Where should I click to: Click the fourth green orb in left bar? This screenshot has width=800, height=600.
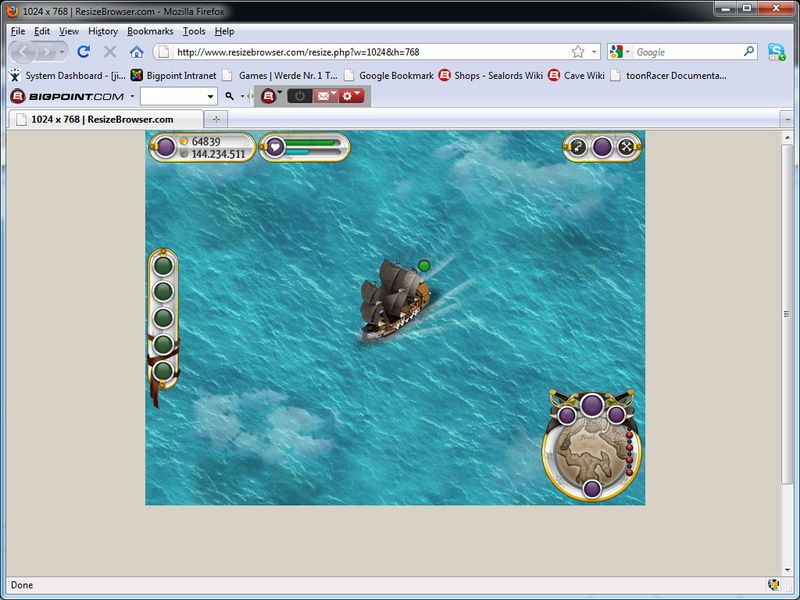163,344
